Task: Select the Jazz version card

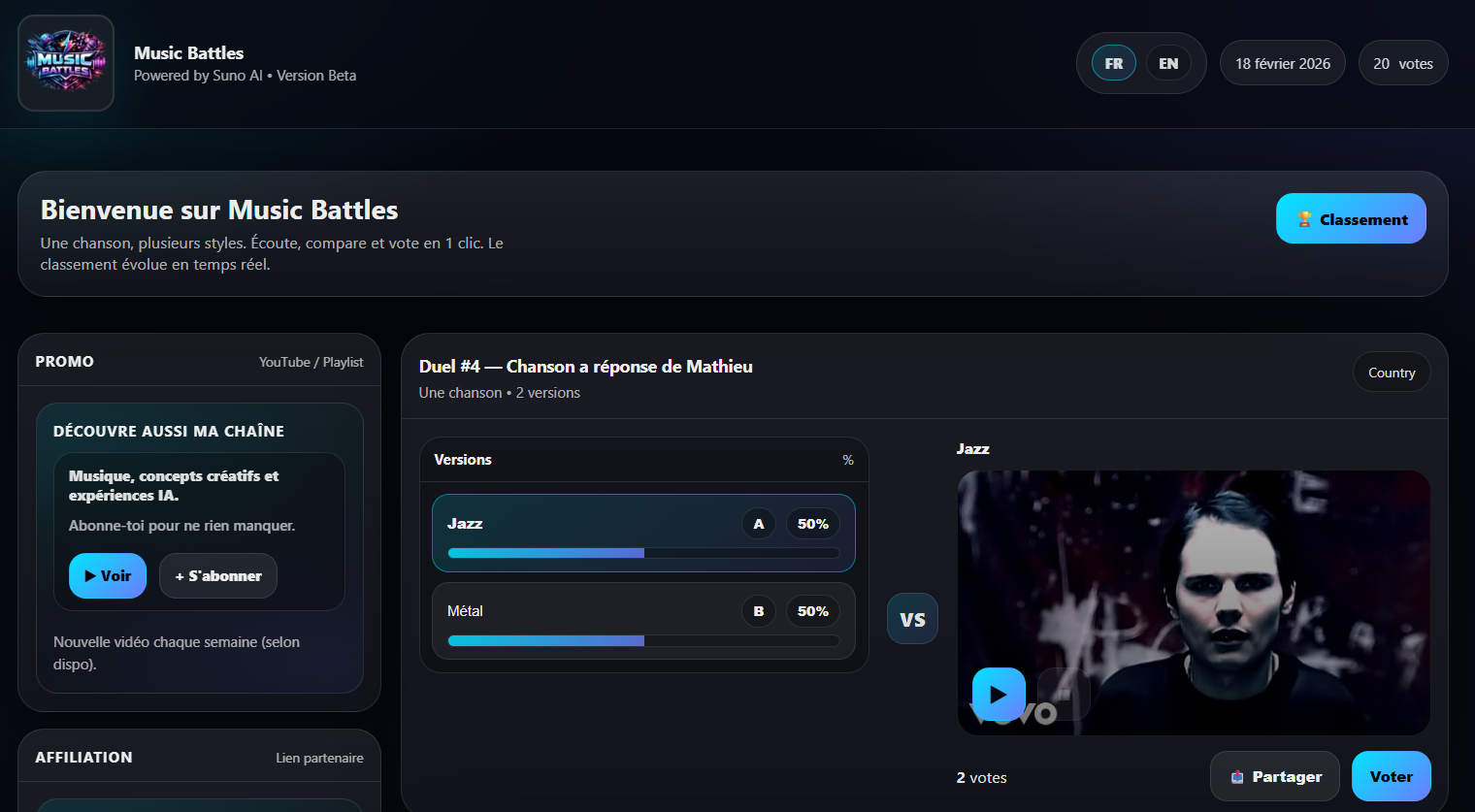Action: 643,533
